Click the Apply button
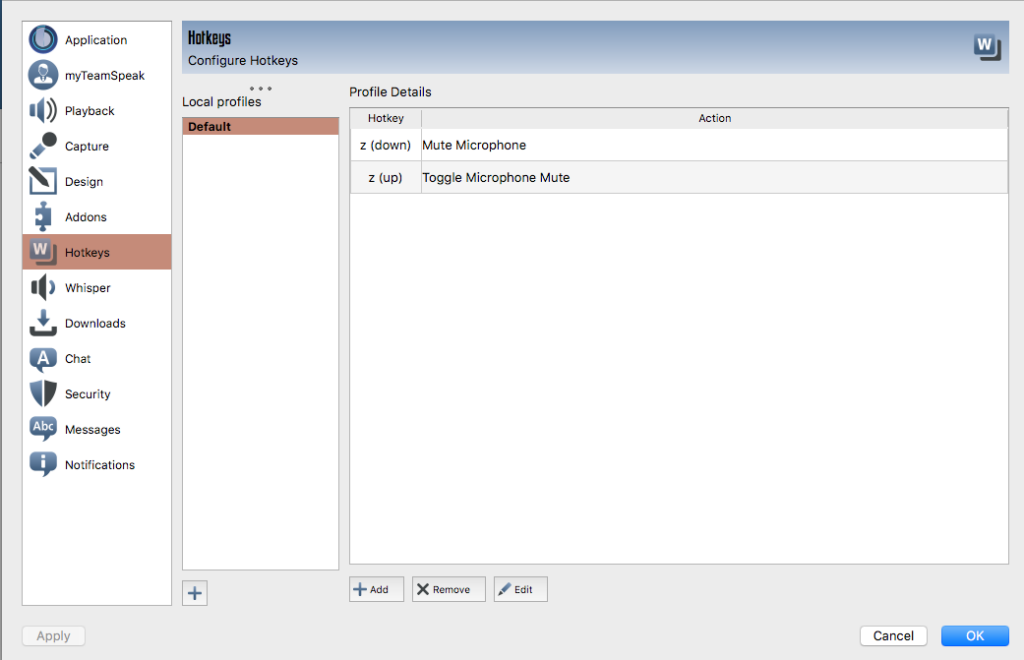The width and height of the screenshot is (1024, 660). [x=54, y=635]
